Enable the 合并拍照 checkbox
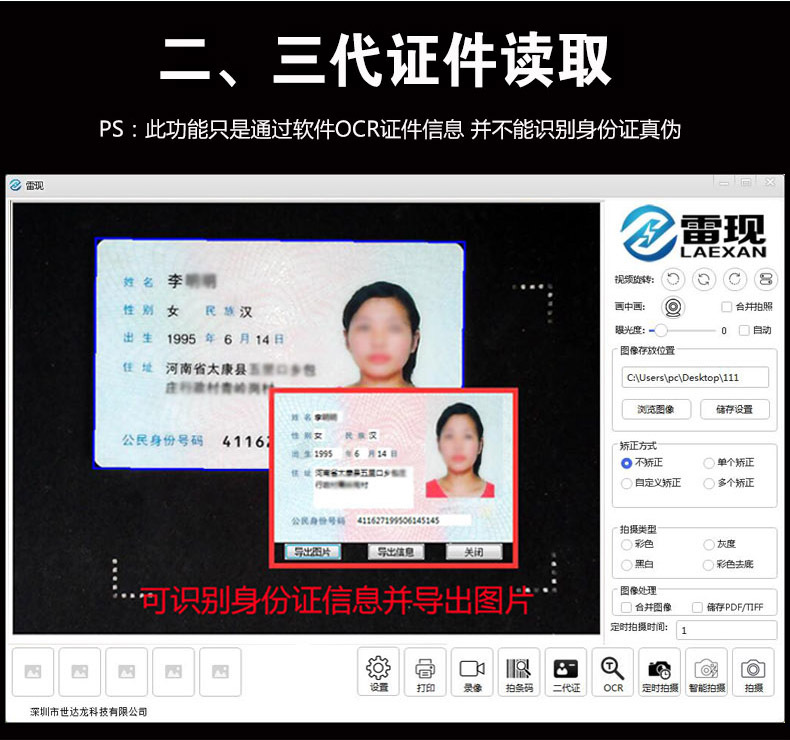The width and height of the screenshot is (790, 740). point(727,307)
